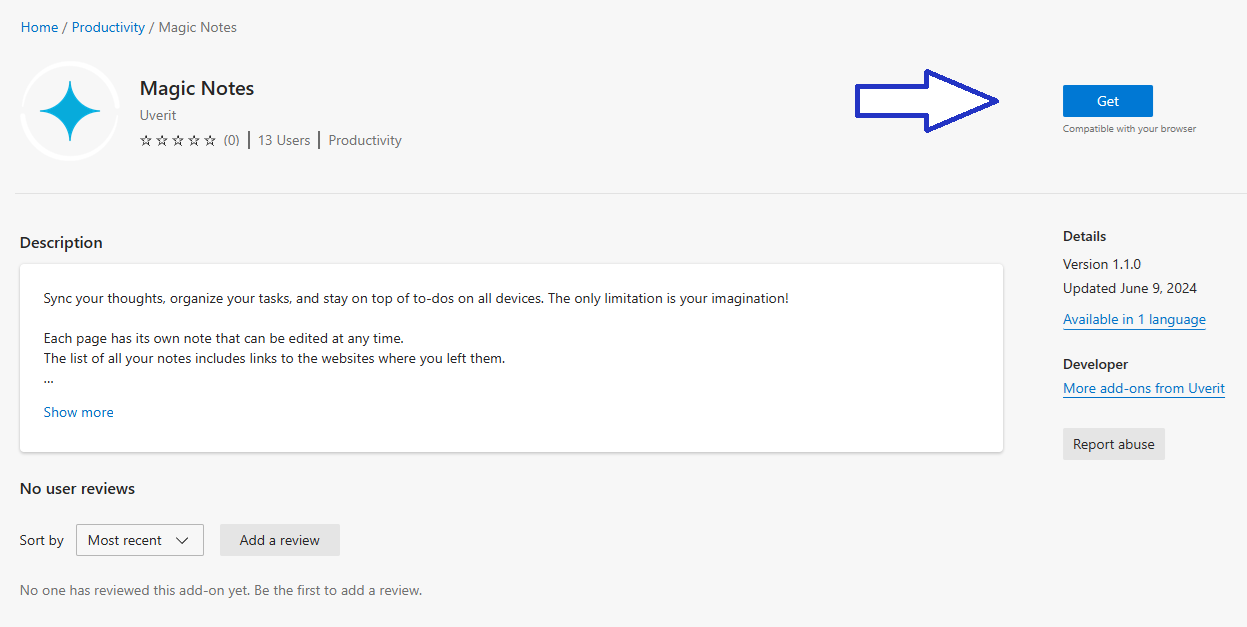Open the Home breadcrumb link
Image resolution: width=1247 pixels, height=627 pixels.
click(39, 27)
